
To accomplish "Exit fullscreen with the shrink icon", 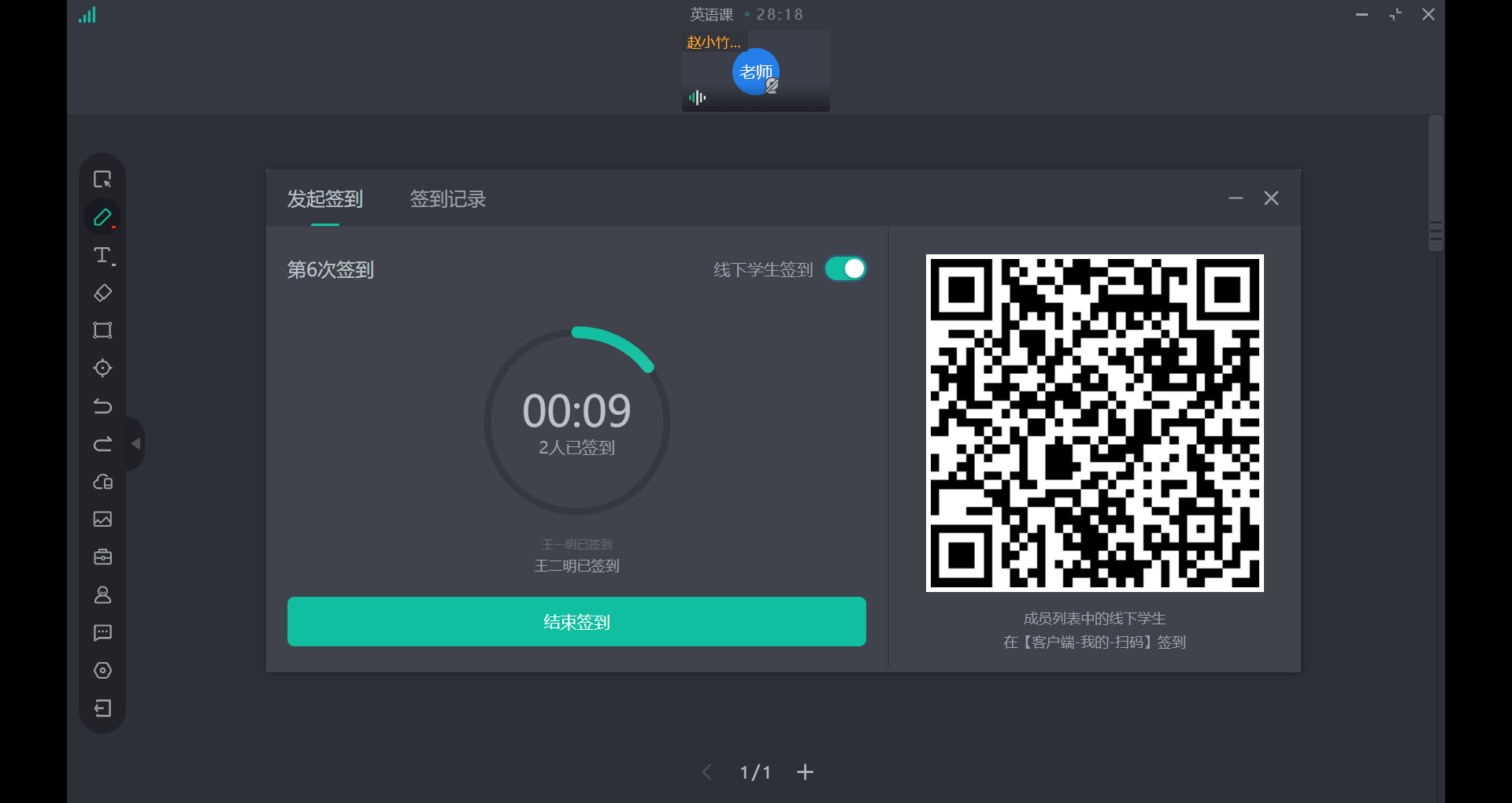I will (1395, 15).
